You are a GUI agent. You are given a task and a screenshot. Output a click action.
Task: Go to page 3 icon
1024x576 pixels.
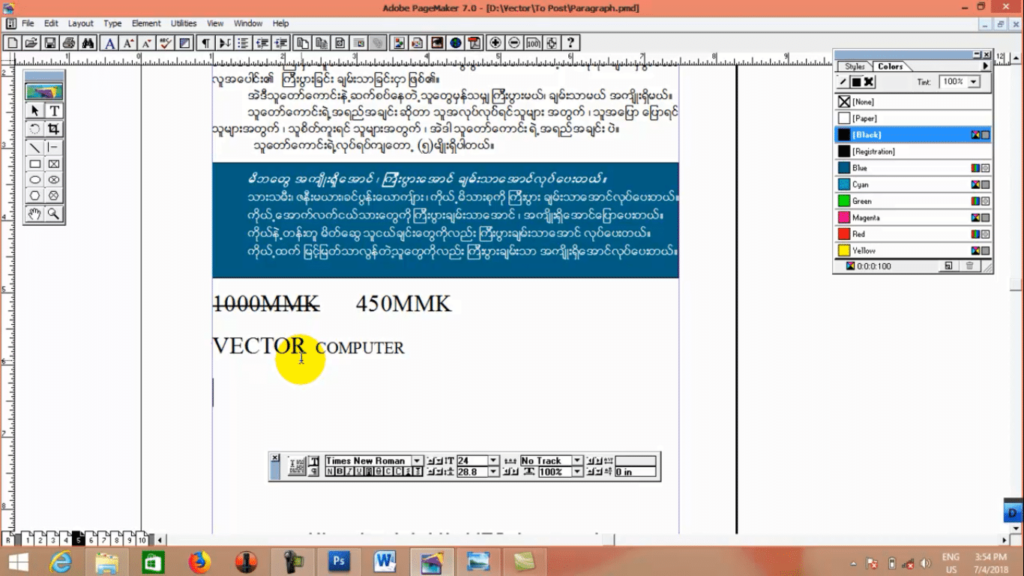(x=53, y=539)
